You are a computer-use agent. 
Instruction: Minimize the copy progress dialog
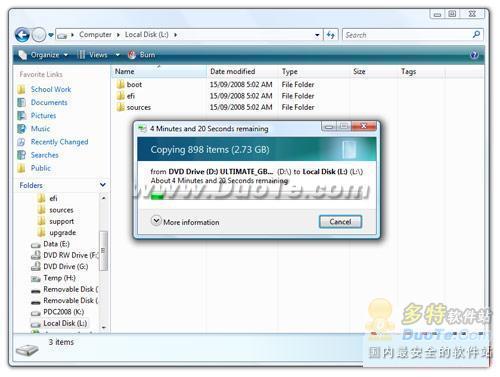click(329, 126)
